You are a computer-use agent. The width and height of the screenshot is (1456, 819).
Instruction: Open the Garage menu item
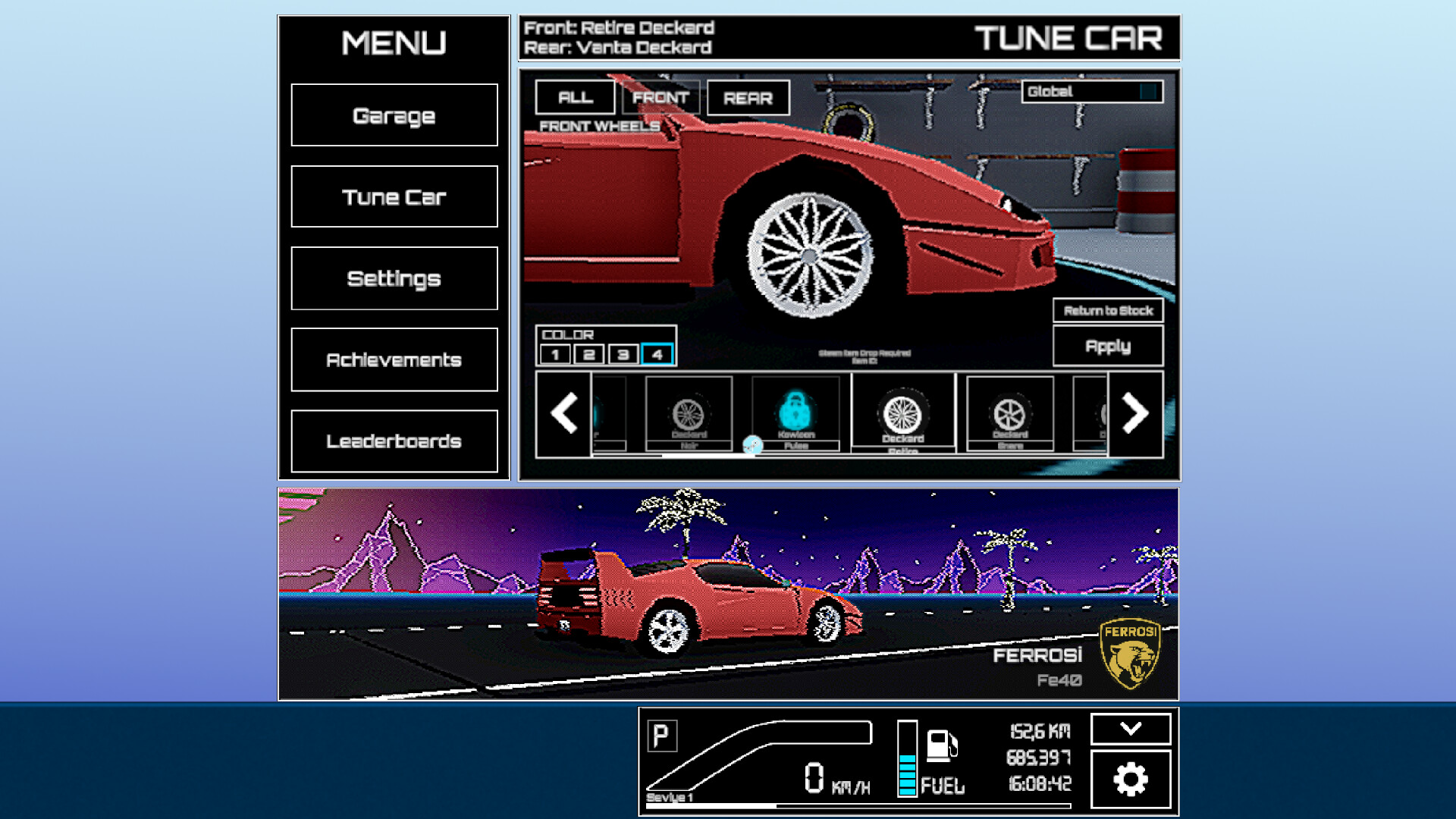point(394,115)
